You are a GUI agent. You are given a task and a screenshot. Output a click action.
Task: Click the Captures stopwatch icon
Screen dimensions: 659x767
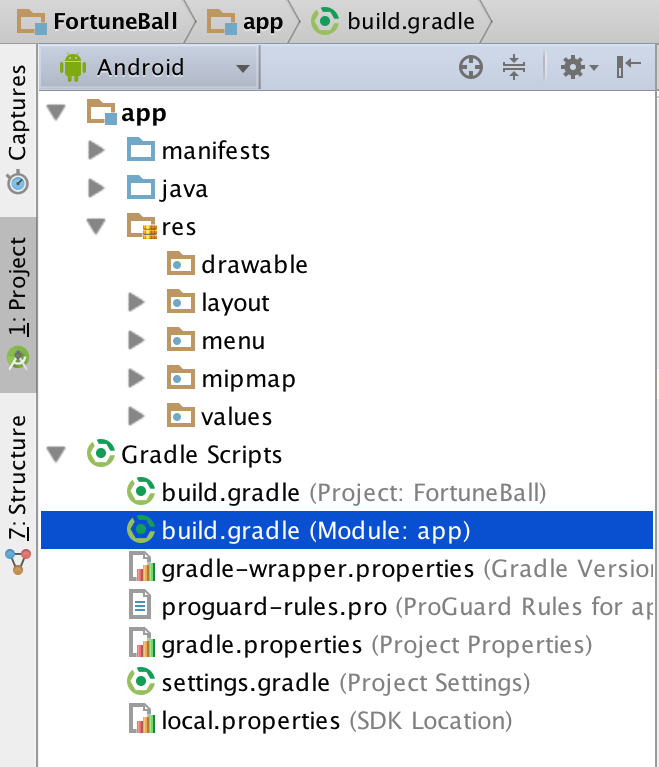point(18,182)
